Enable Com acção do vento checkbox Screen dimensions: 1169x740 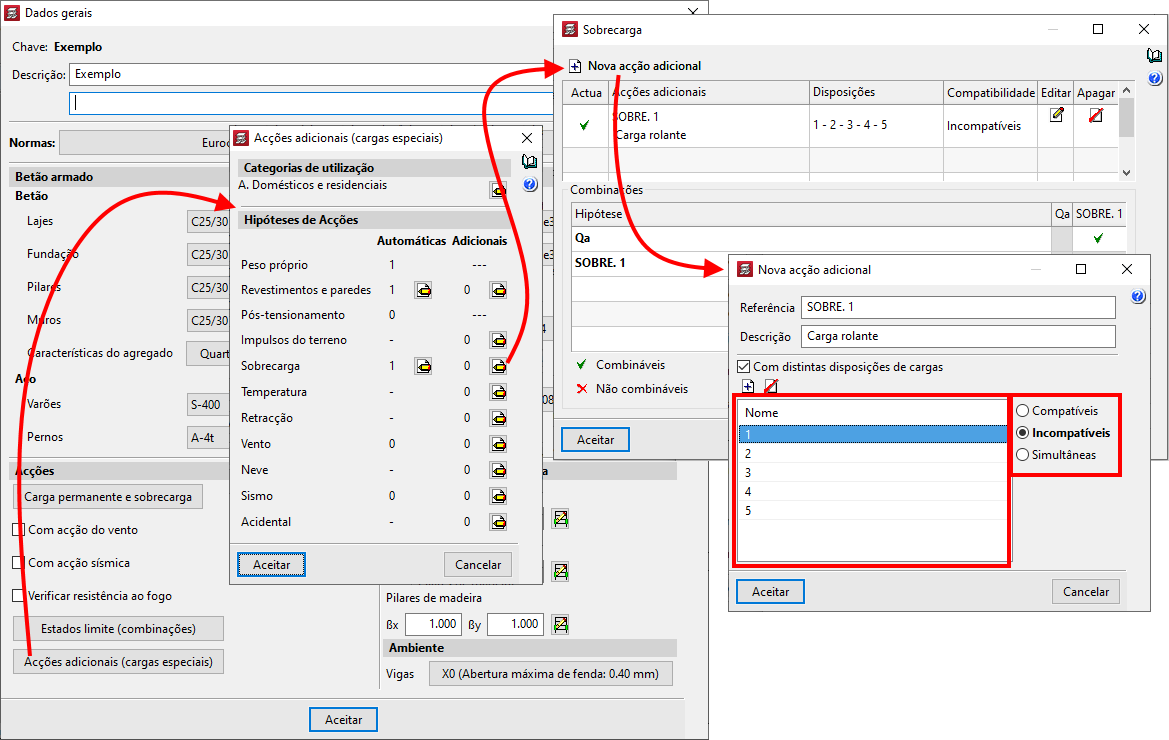coord(19,530)
